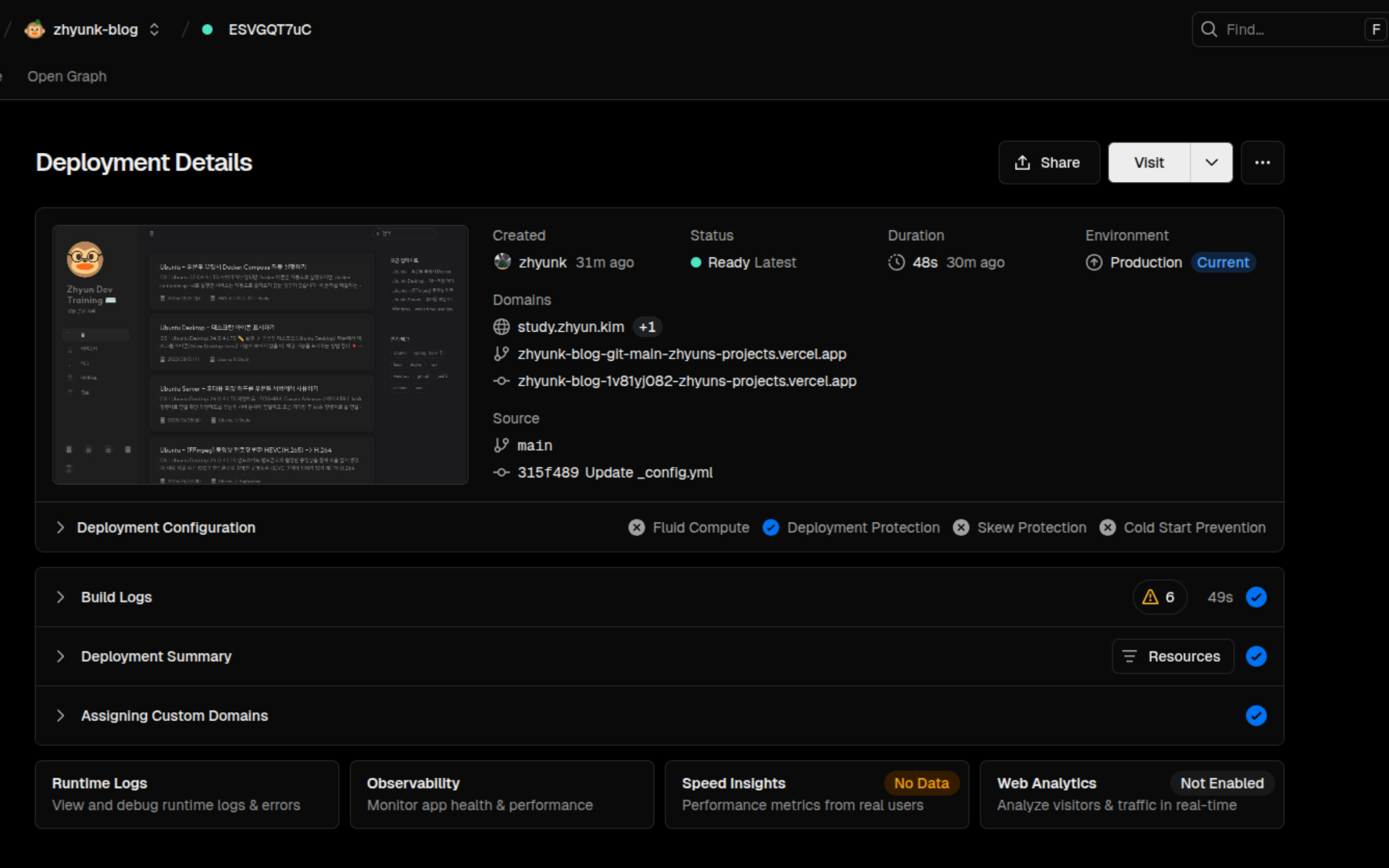Click the 48s duration value
Image resolution: width=1389 pixels, height=868 pixels.
925,262
